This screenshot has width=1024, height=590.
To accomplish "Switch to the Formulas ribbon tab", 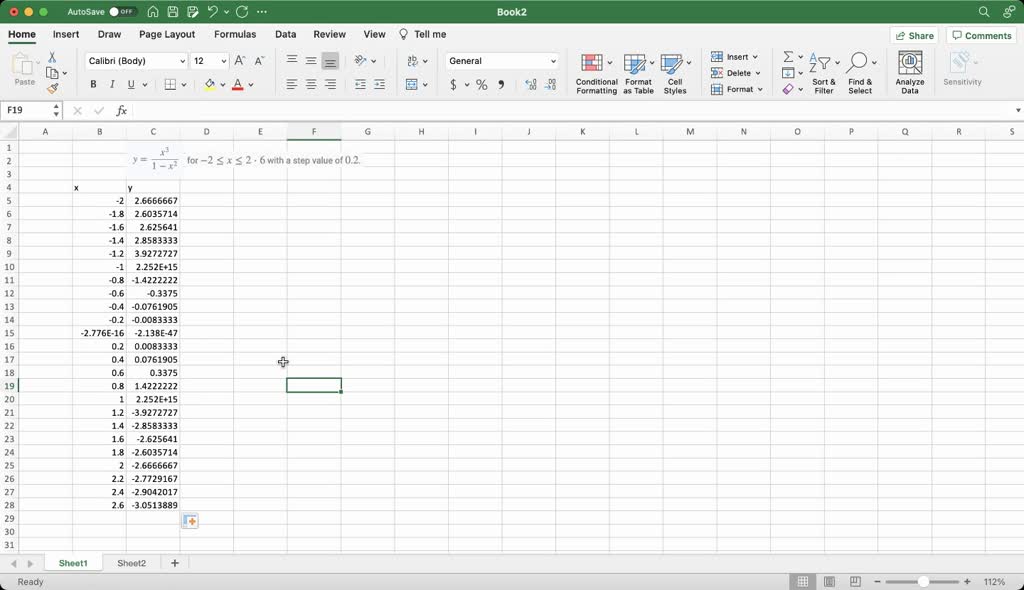I will [235, 34].
